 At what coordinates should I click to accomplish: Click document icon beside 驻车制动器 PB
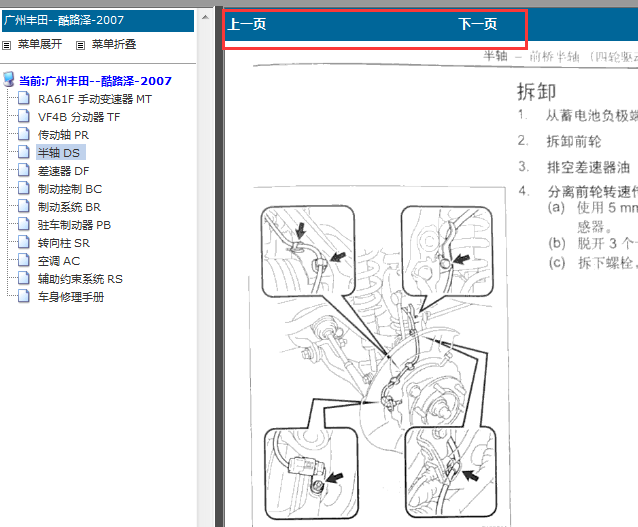coord(24,224)
